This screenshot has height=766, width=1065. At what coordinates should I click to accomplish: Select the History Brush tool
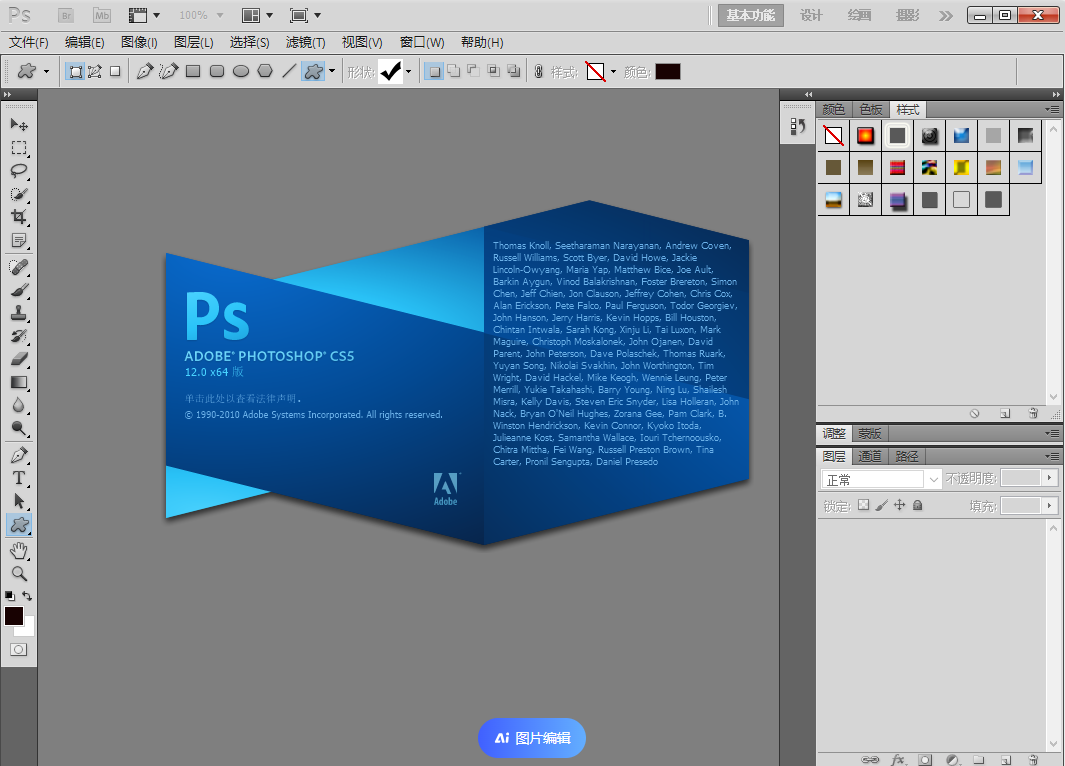(x=19, y=336)
